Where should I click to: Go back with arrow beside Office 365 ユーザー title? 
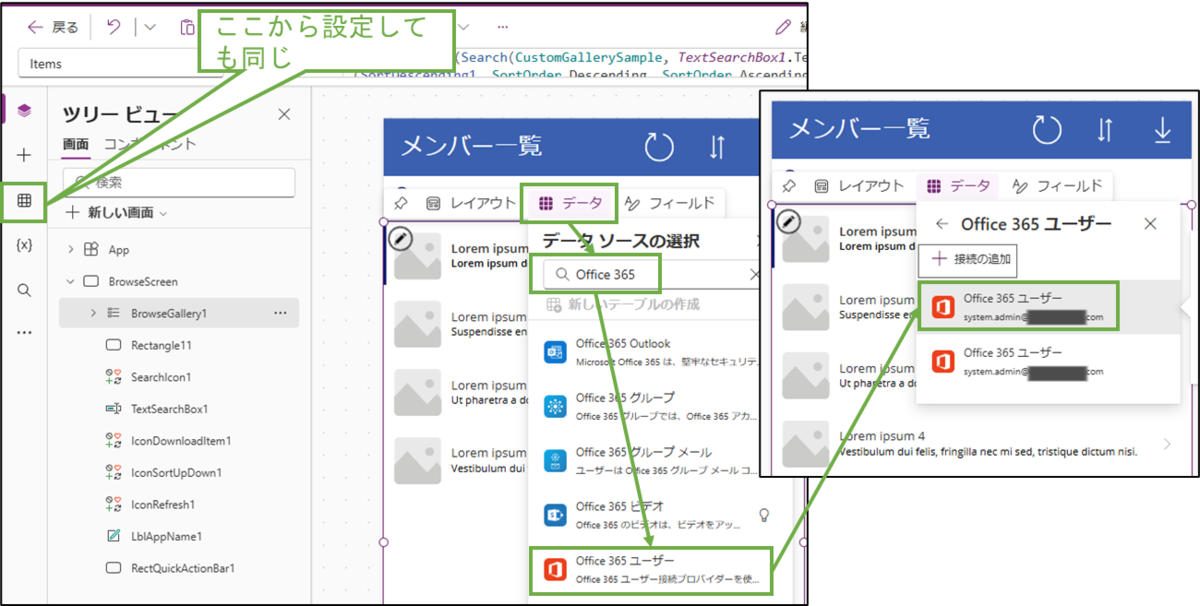(x=942, y=224)
